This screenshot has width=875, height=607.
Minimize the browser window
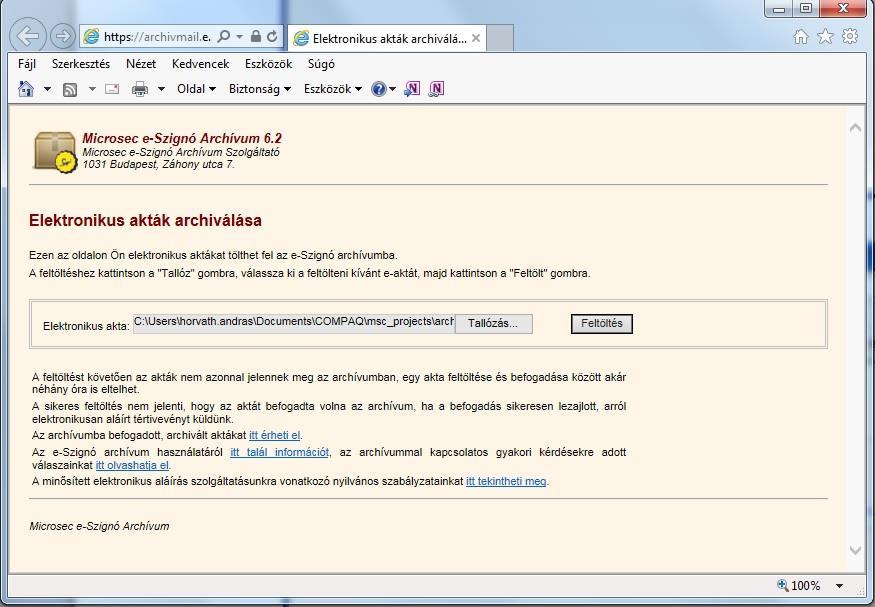point(780,8)
